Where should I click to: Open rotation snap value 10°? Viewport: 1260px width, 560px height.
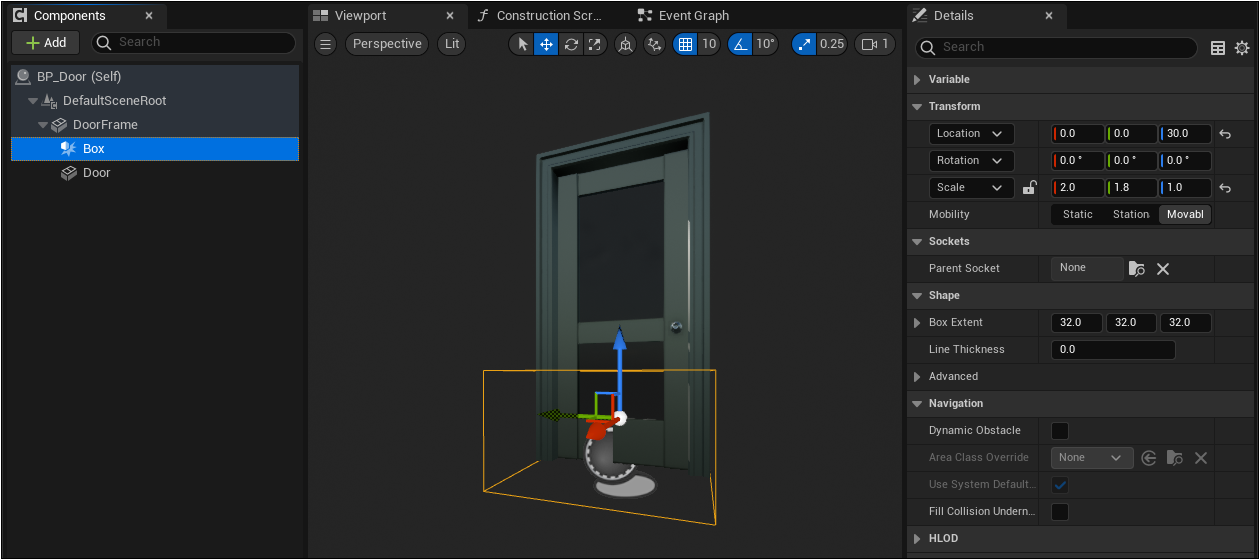(x=766, y=44)
